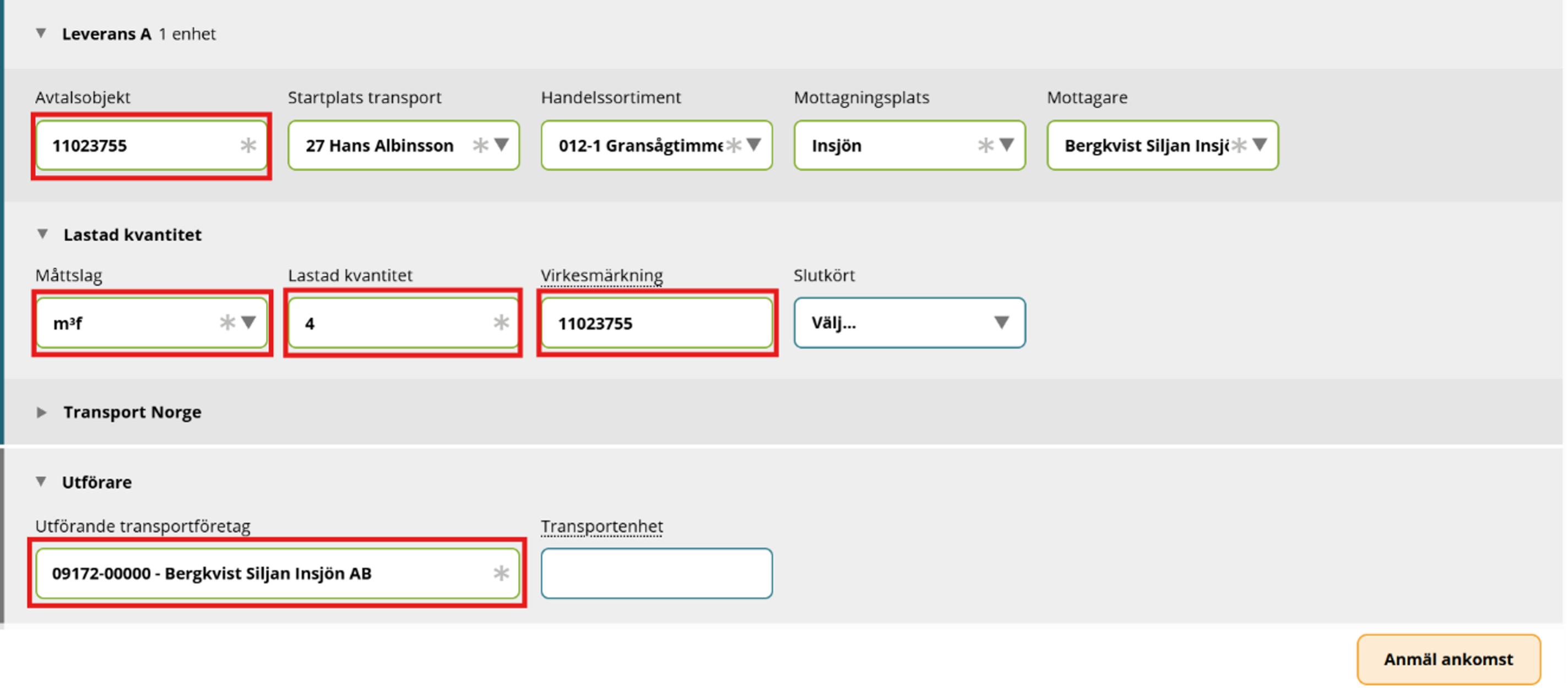Open the Slutkört dropdown
1568x690 pixels.
pyautogui.click(x=909, y=323)
